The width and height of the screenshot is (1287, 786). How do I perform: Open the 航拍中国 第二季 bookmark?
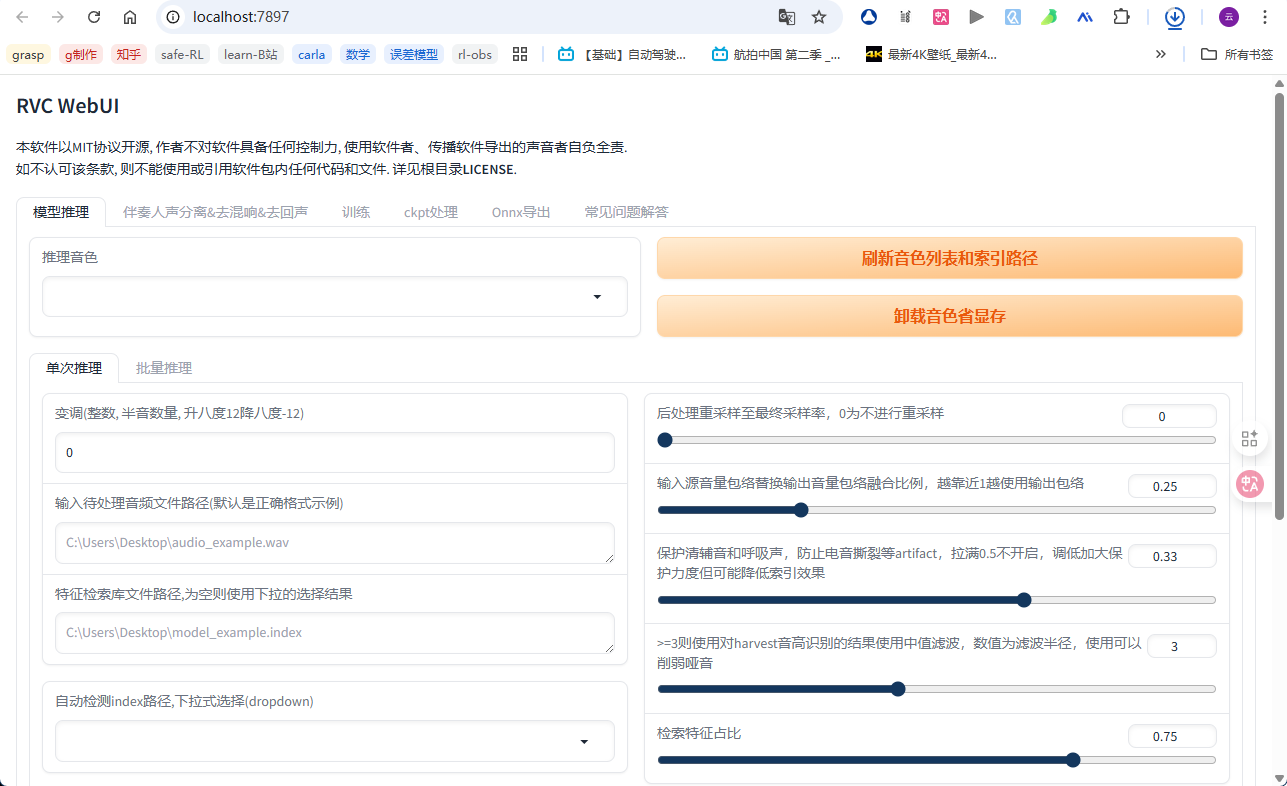776,54
